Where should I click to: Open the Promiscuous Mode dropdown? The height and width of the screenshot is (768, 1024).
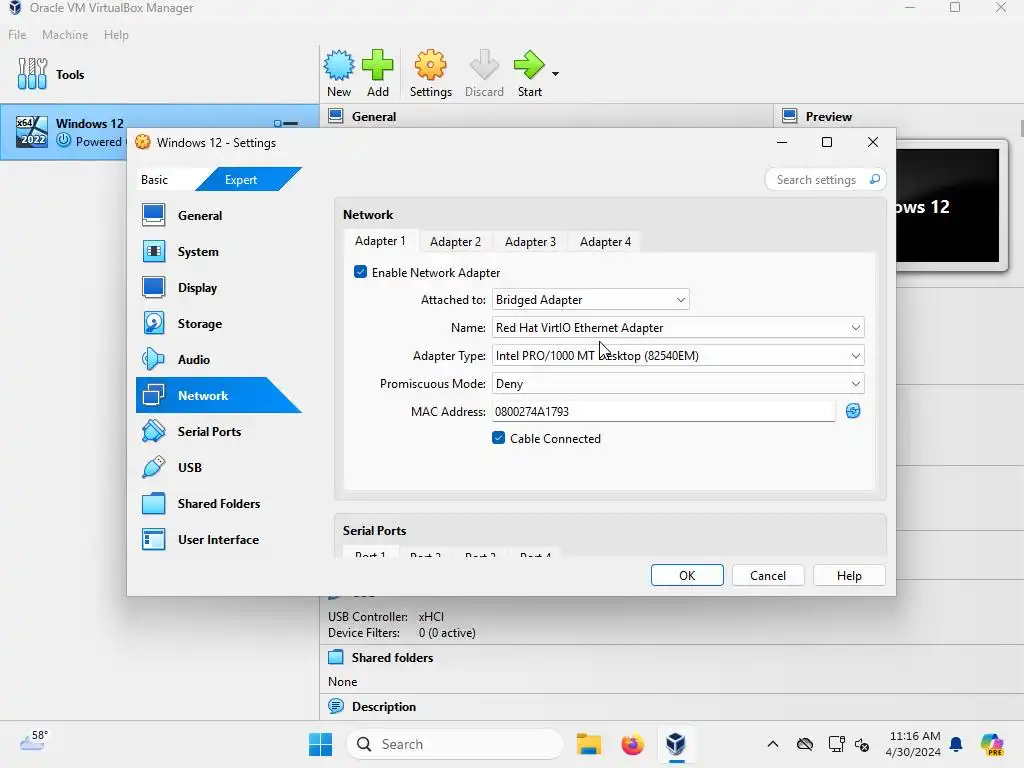[x=678, y=384]
